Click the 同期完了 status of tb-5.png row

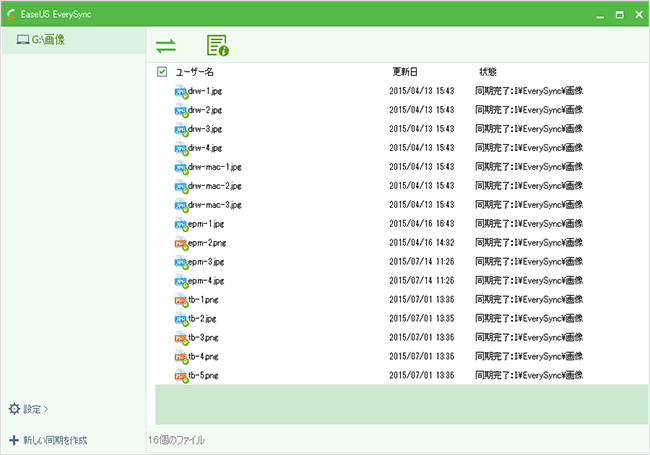529,375
